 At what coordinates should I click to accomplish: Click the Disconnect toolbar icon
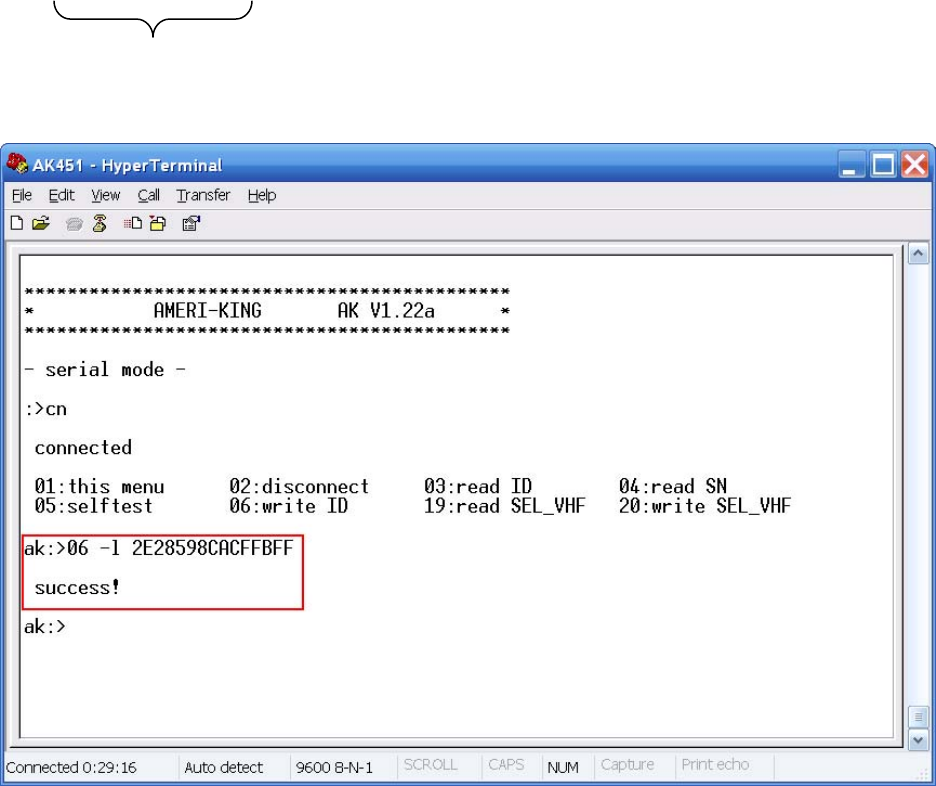click(99, 224)
